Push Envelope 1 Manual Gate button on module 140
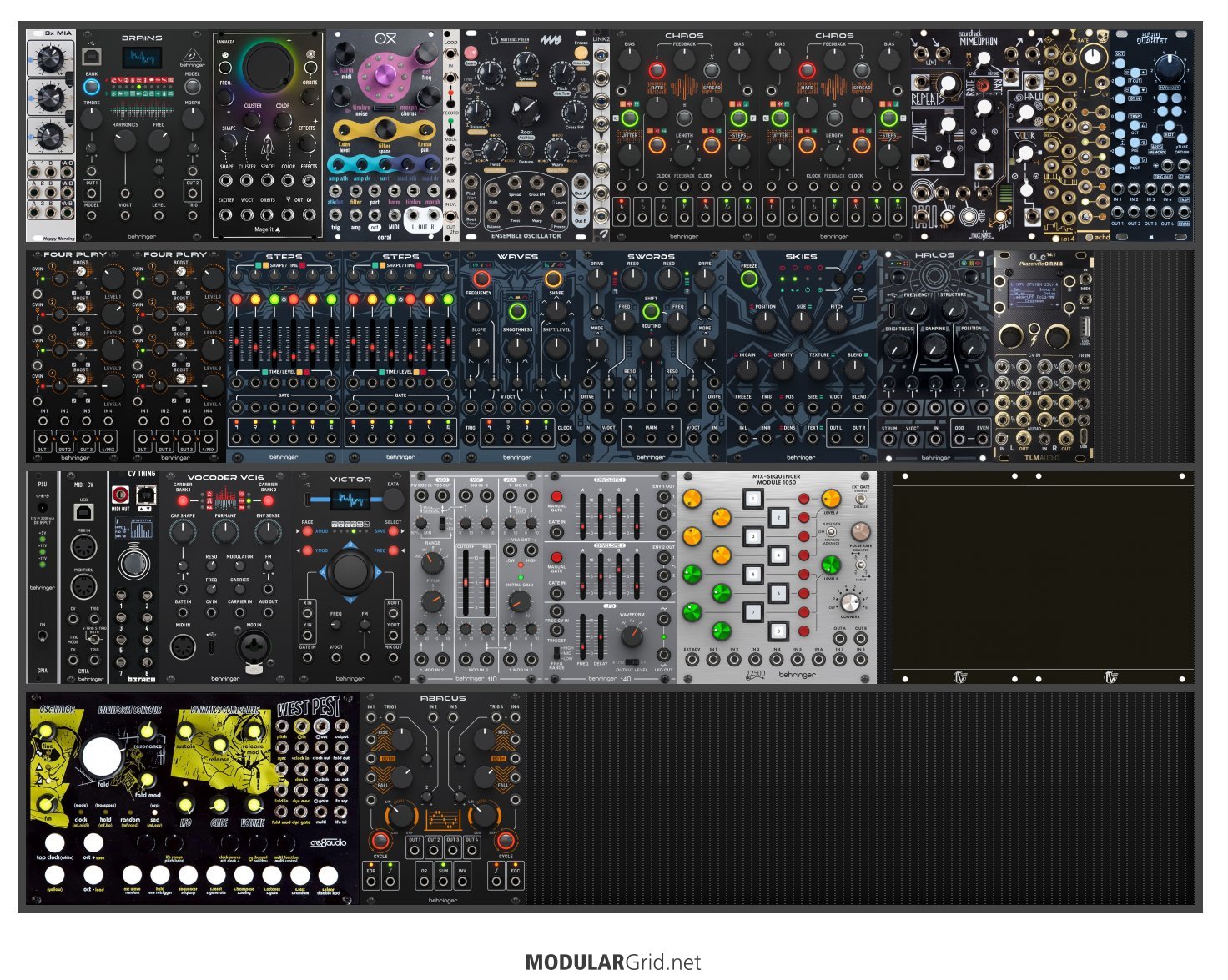 [x=556, y=497]
